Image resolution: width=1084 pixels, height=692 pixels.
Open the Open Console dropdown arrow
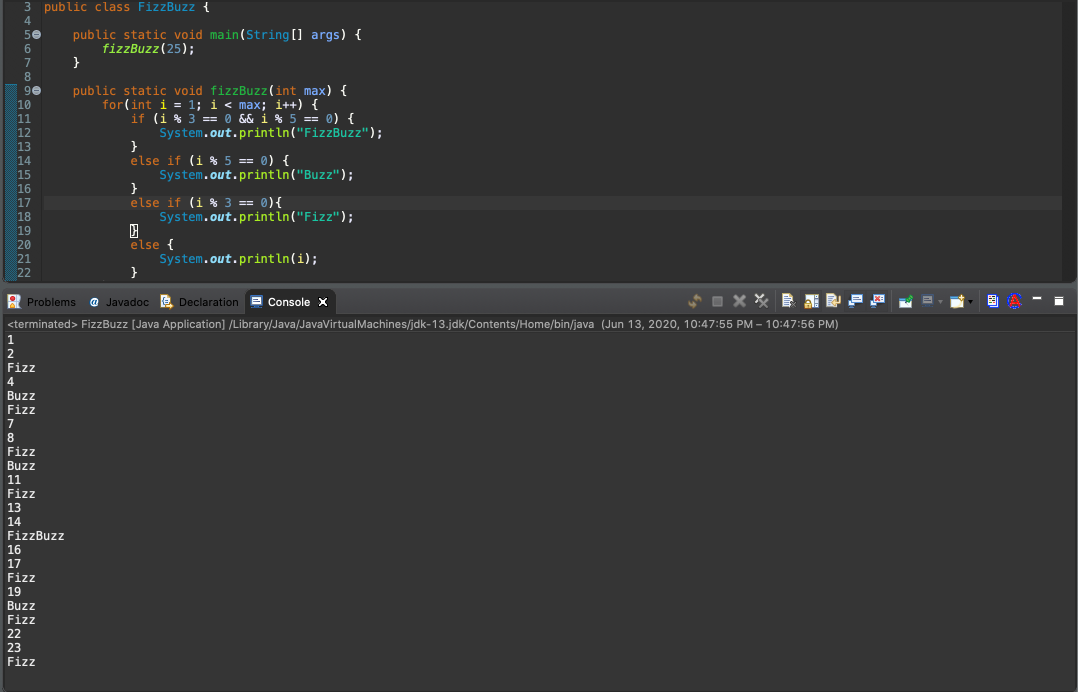(x=972, y=301)
